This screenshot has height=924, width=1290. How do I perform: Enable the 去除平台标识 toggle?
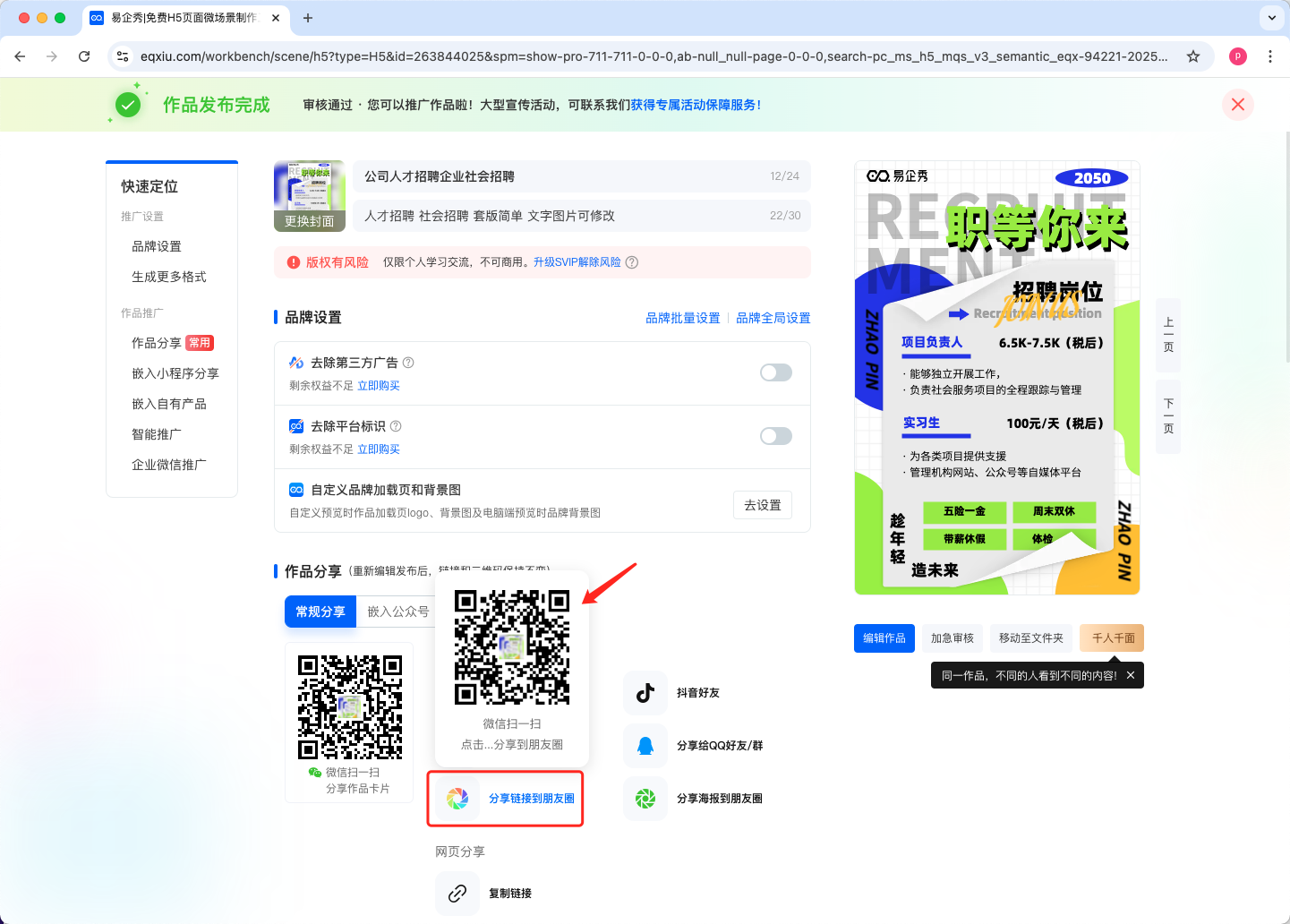coord(775,436)
